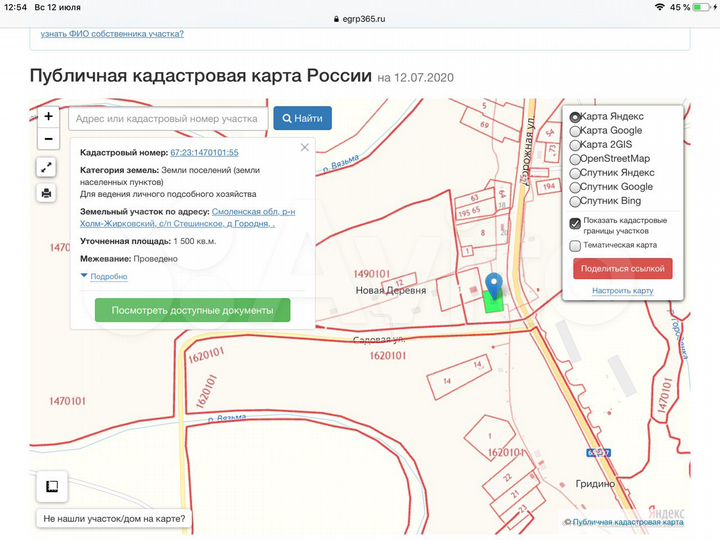Tap the Wi-Fi status icon
Image resolution: width=720 pixels, height=540 pixels.
pyautogui.click(x=660, y=7)
